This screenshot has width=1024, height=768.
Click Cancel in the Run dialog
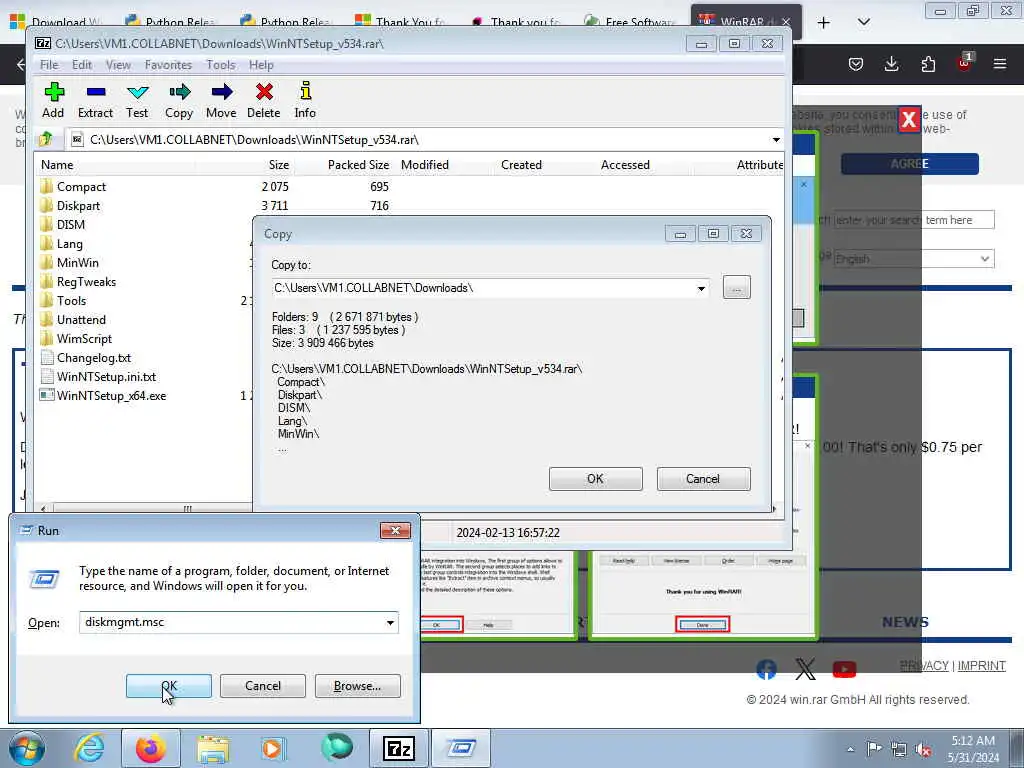pos(263,686)
